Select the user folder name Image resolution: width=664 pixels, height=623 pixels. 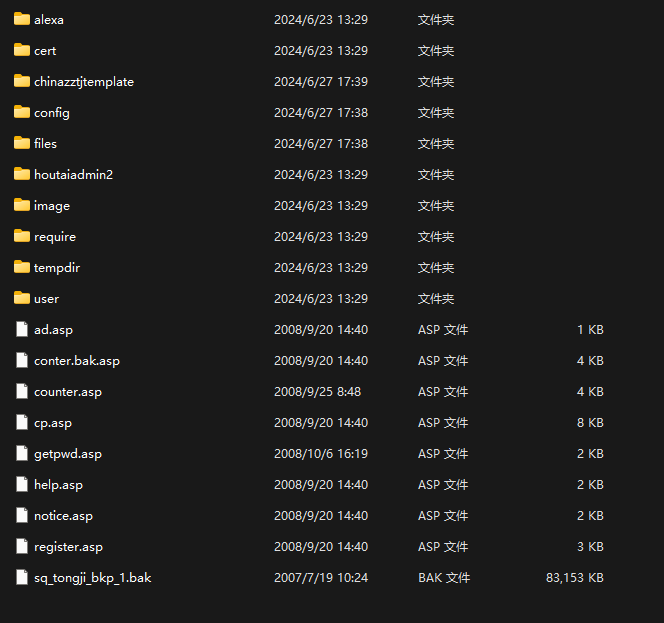point(46,299)
